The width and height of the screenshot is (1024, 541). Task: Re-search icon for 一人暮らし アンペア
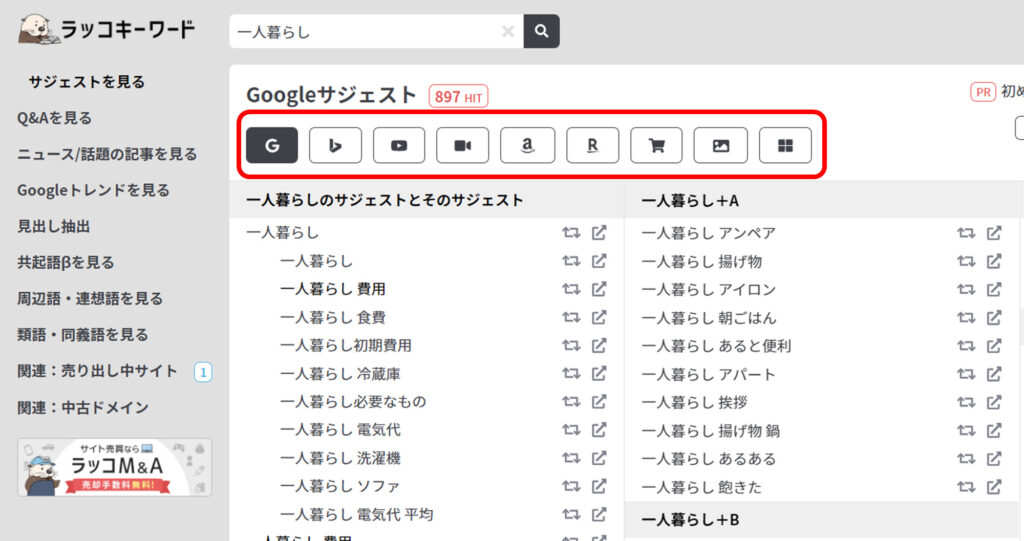pos(966,233)
